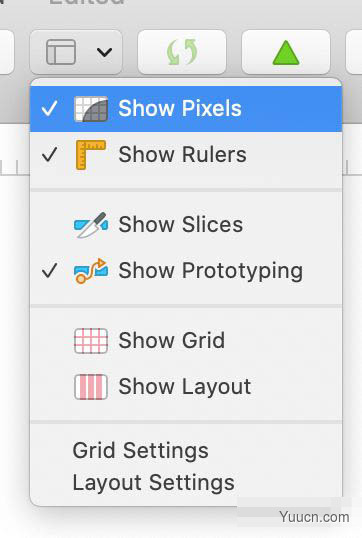Select the Show Prototyping label

(211, 271)
